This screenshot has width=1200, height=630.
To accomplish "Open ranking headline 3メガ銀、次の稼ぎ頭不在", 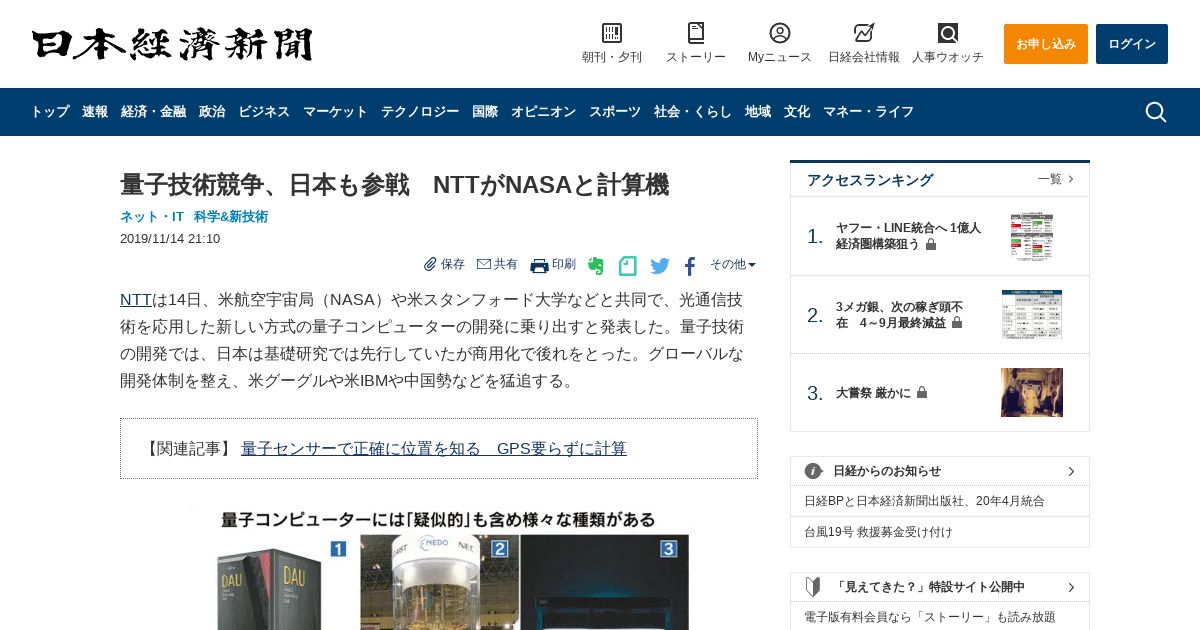I will [x=899, y=315].
